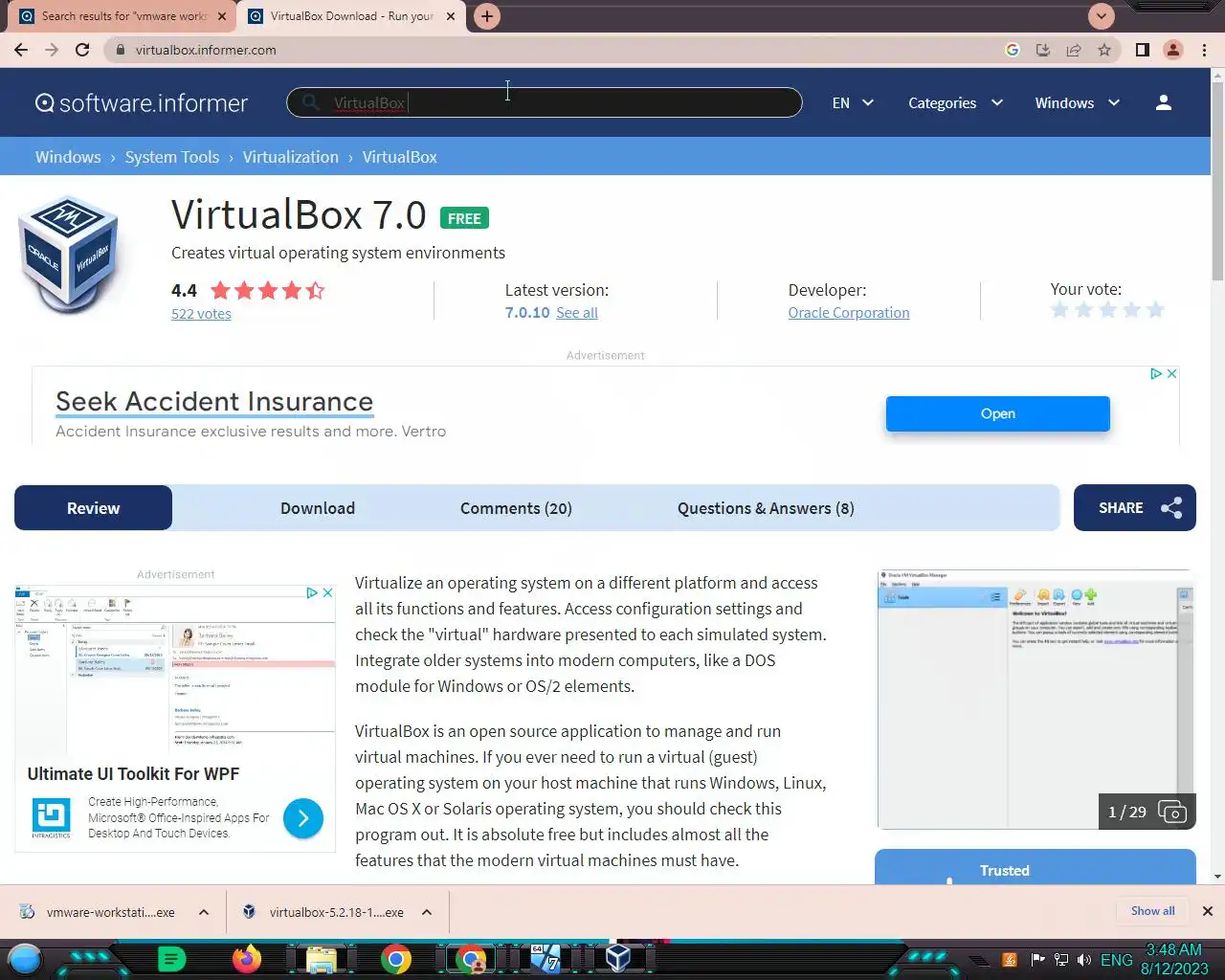Click the VirtualBox cube product icon
Image resolution: width=1225 pixels, height=980 pixels.
pyautogui.click(x=68, y=253)
